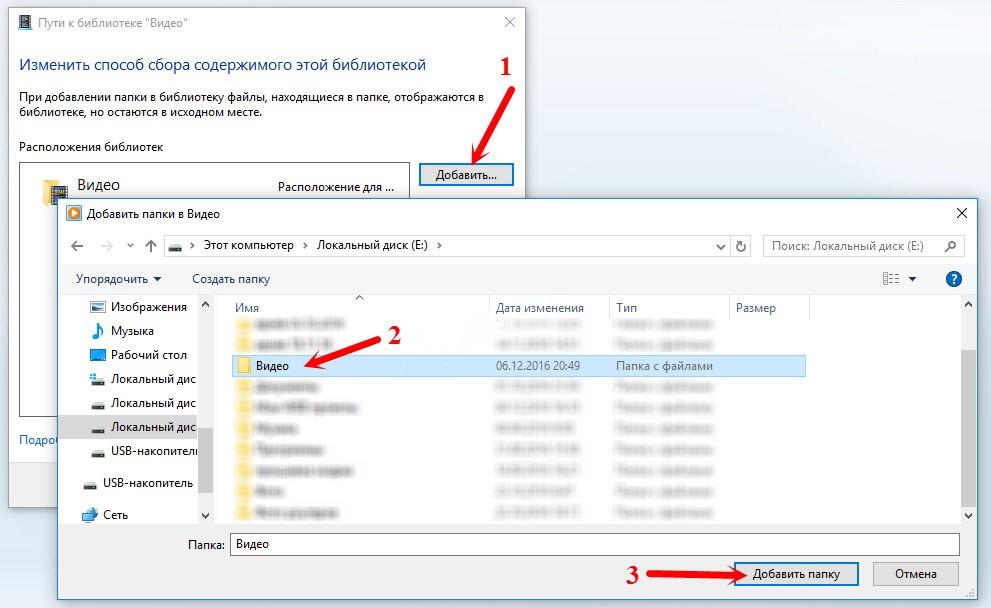Viewport: 991px width, 608px height.
Task: Click the Рабочий стол icon in sidebar
Action: point(97,355)
